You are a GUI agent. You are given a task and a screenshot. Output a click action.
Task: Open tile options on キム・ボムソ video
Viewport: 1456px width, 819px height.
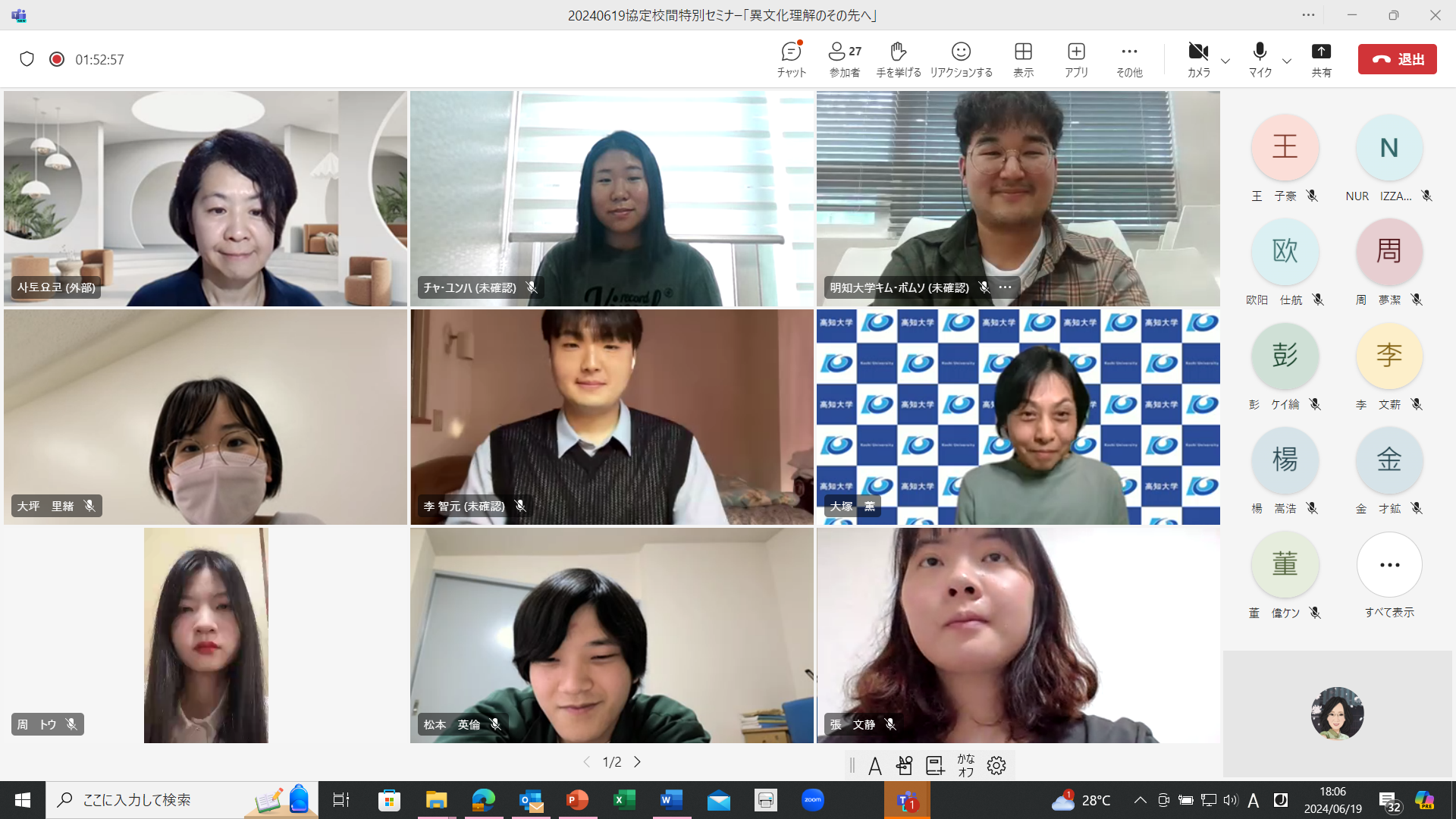pyautogui.click(x=1005, y=287)
